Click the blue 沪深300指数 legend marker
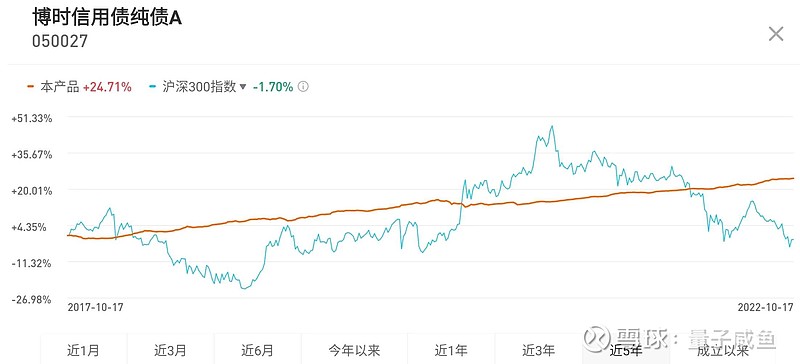 coord(154,87)
